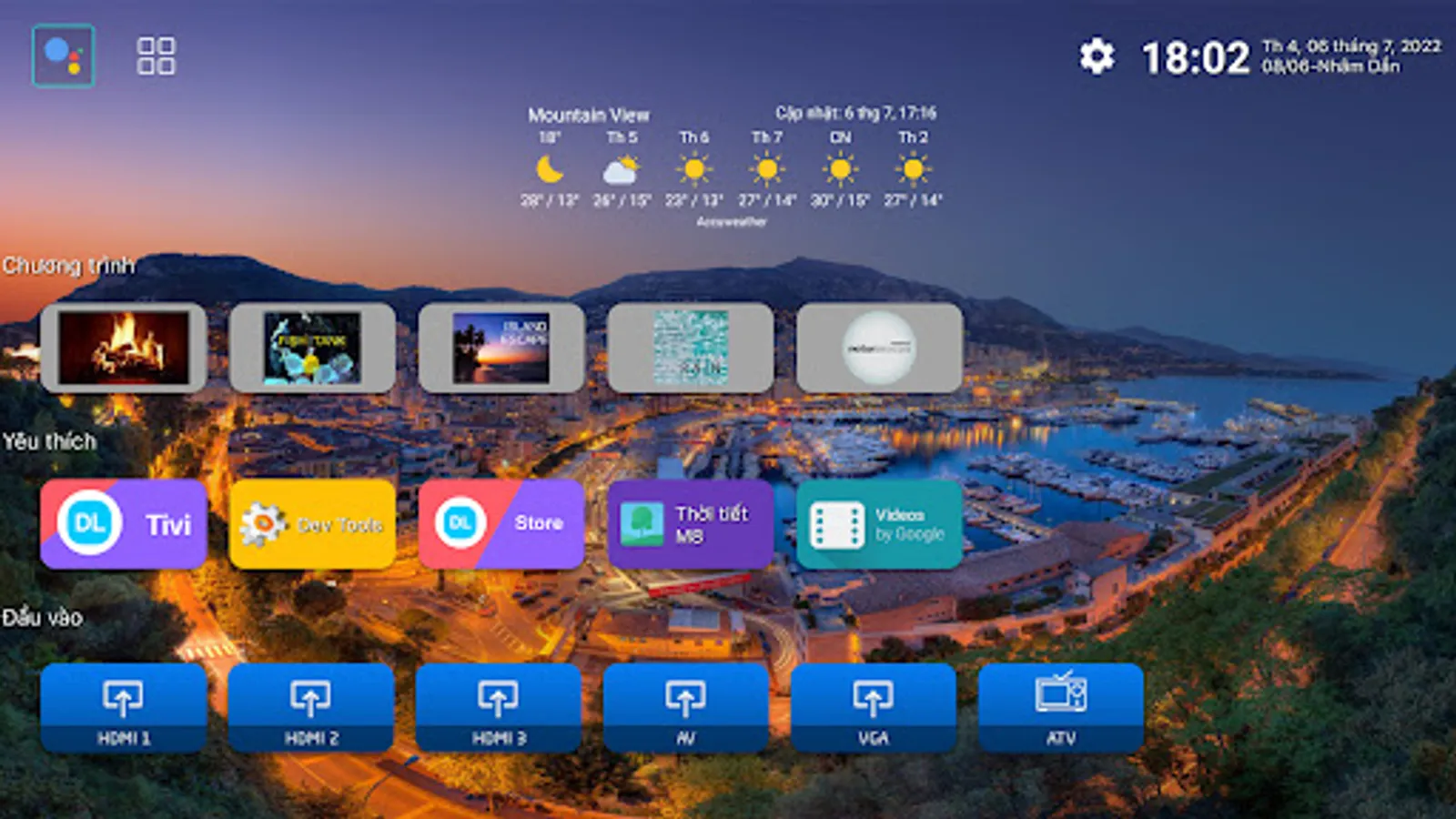This screenshot has width=1456, height=819.
Task: Open Google Assistant voice search
Action: (64, 56)
